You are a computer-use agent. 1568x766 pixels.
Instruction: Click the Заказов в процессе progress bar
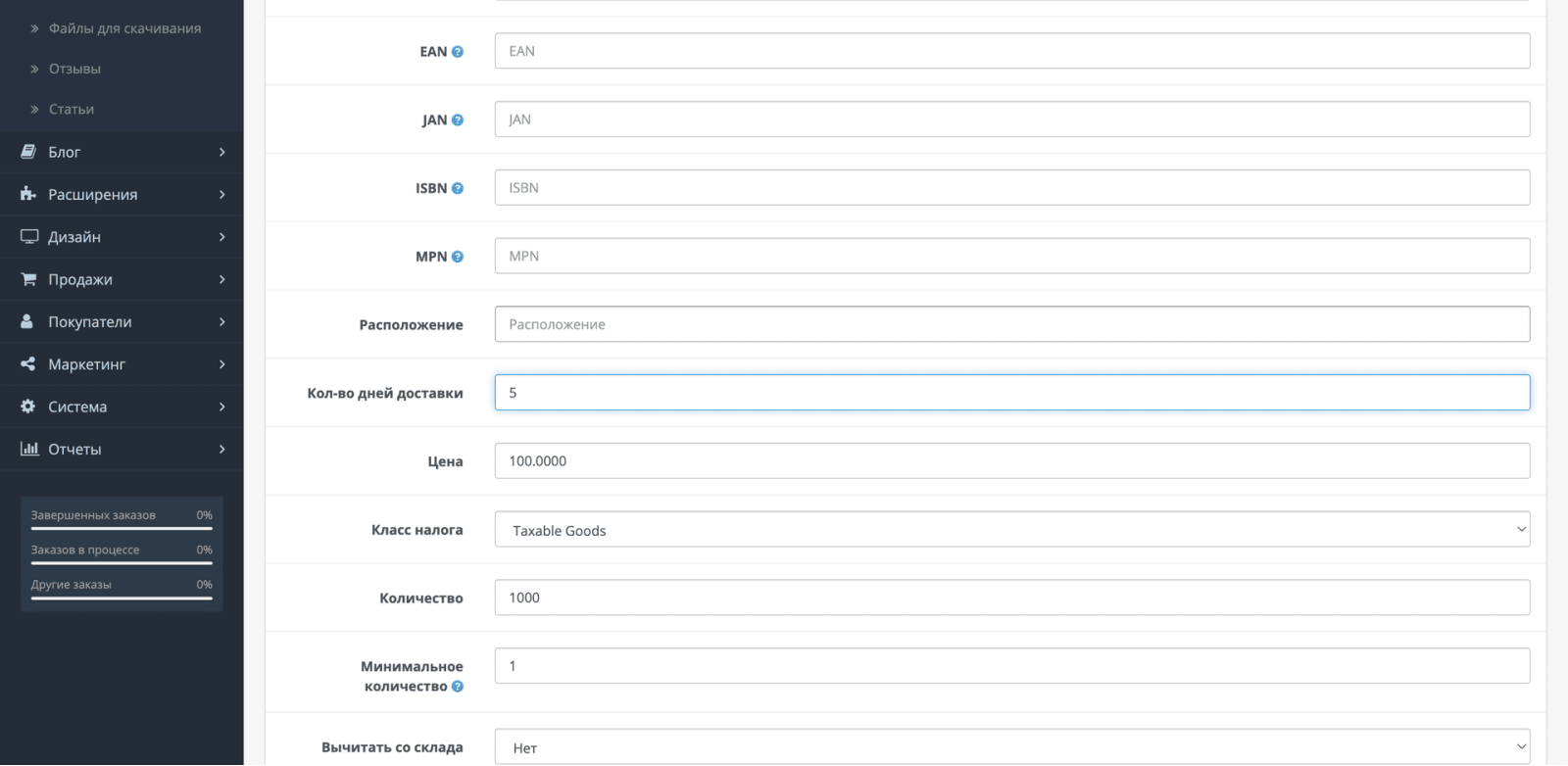(122, 563)
